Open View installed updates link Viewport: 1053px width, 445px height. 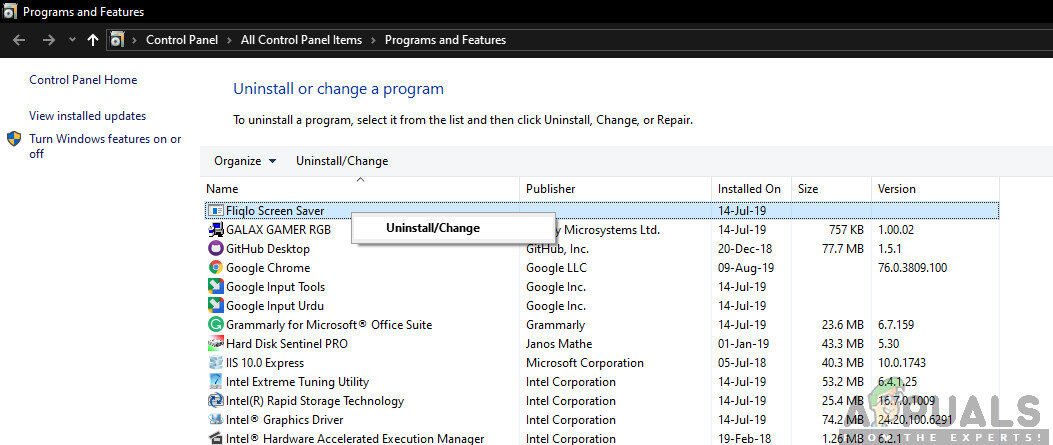87,116
